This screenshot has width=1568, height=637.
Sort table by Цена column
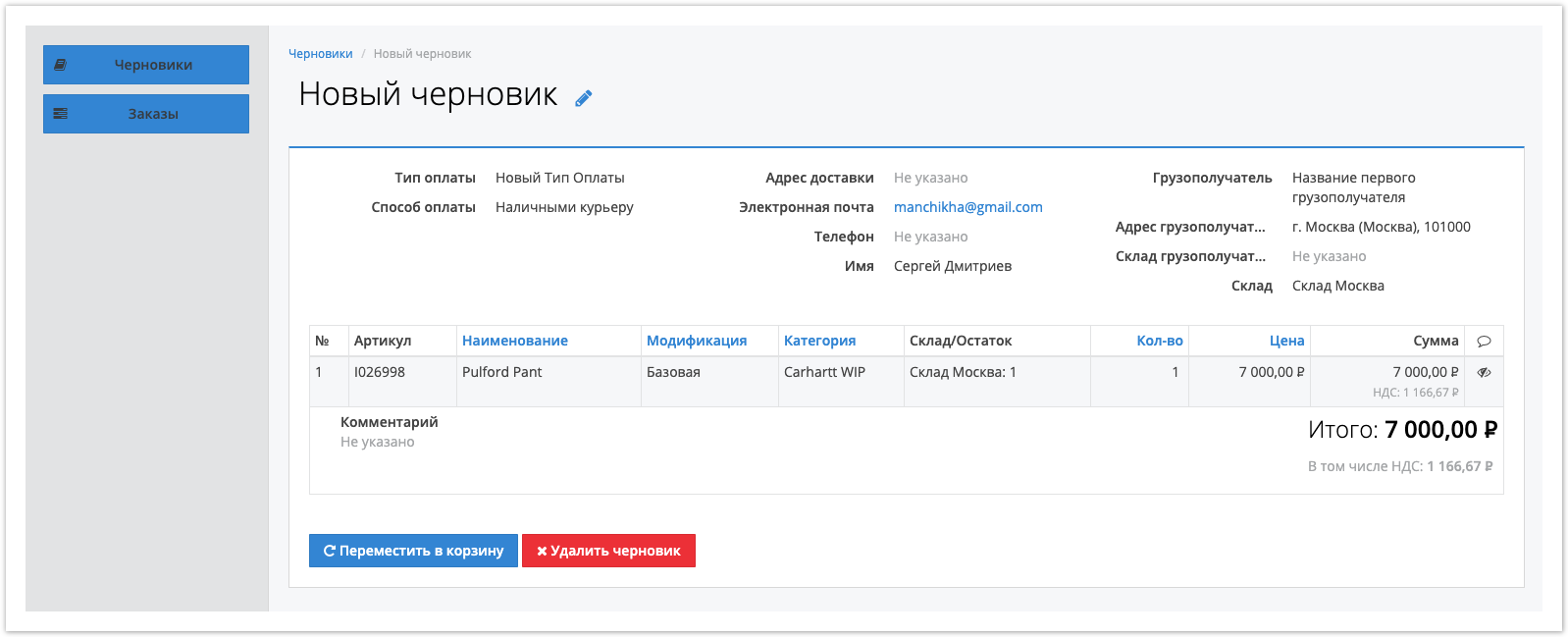tap(1286, 341)
